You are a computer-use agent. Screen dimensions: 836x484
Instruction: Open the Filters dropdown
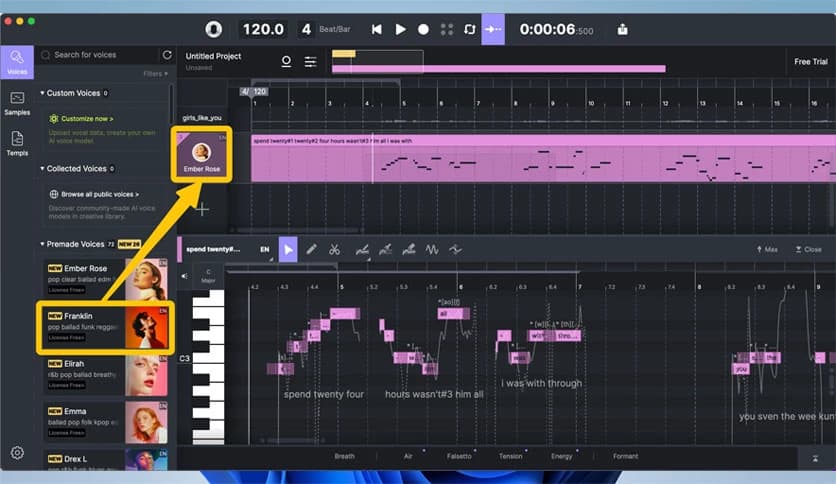click(156, 74)
